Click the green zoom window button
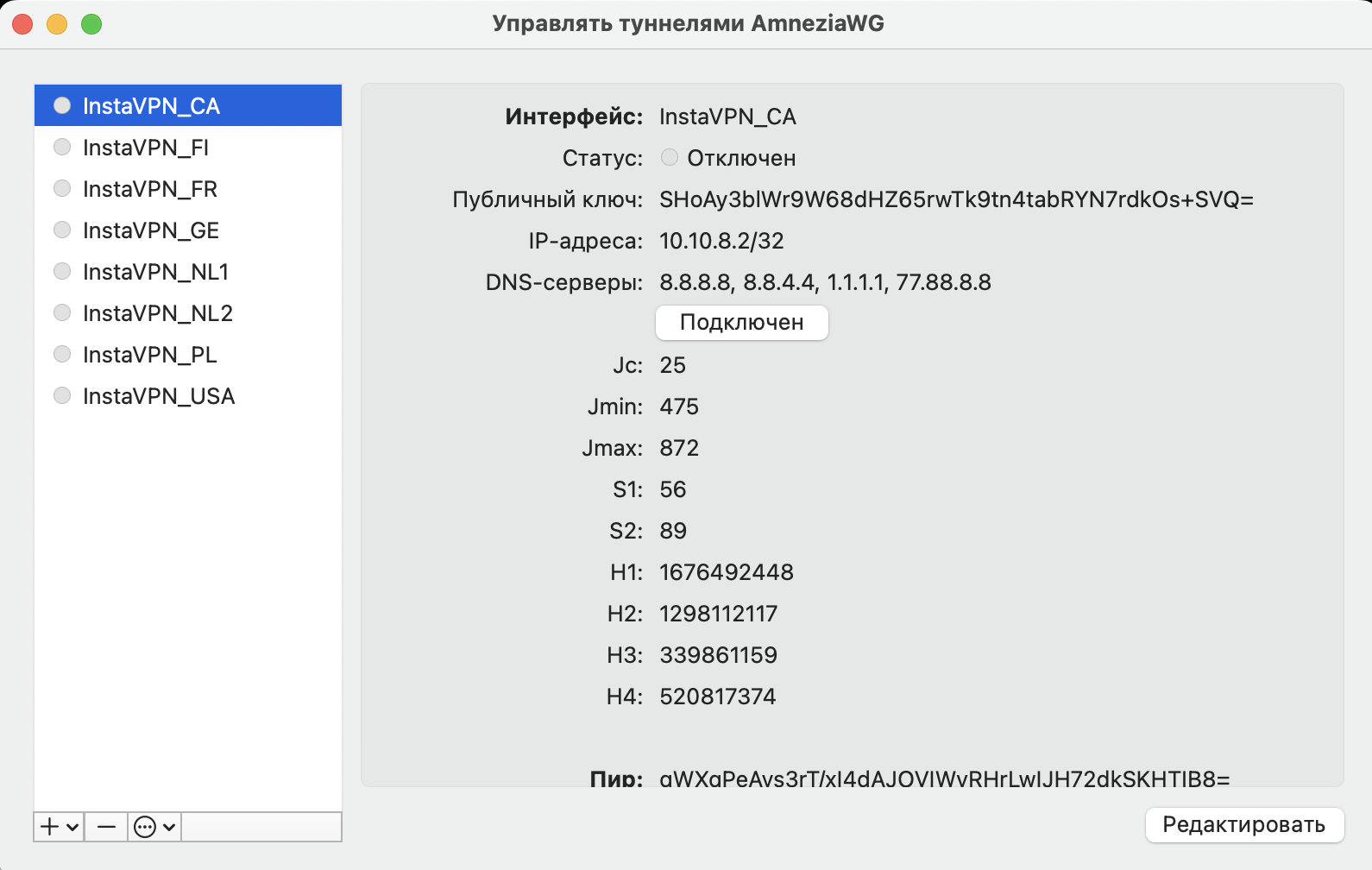1372x870 pixels. pyautogui.click(x=91, y=24)
